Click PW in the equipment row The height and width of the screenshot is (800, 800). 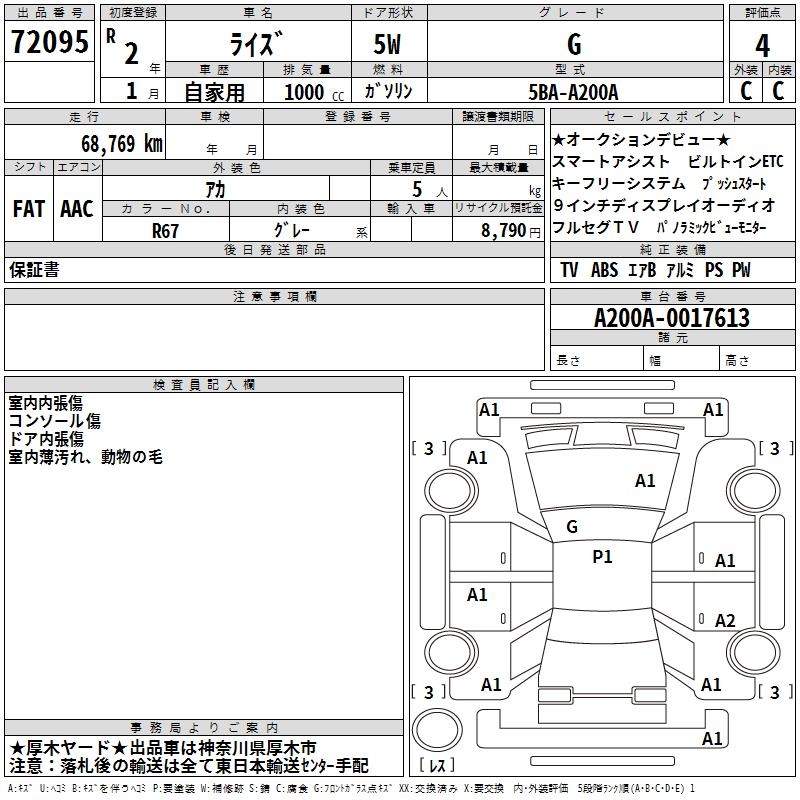point(741,270)
